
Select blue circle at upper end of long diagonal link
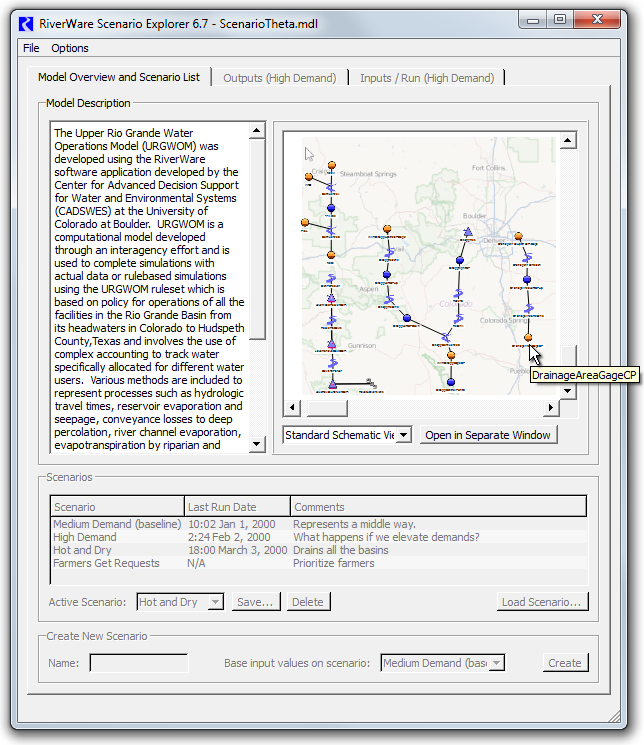click(x=407, y=318)
